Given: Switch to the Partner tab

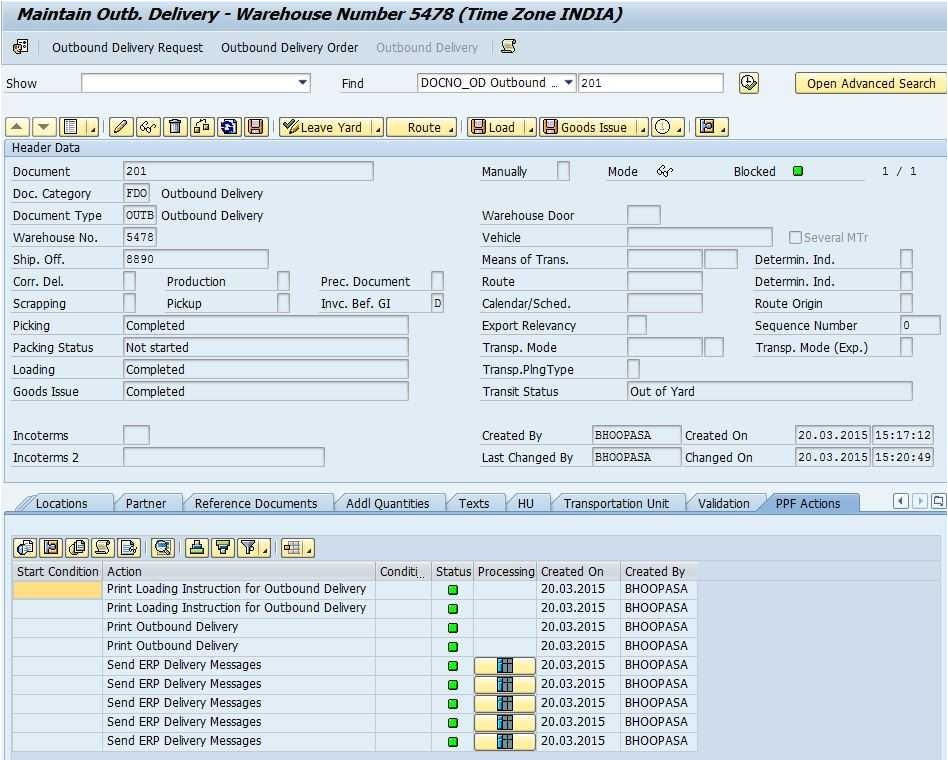Looking at the screenshot, I should pyautogui.click(x=146, y=503).
